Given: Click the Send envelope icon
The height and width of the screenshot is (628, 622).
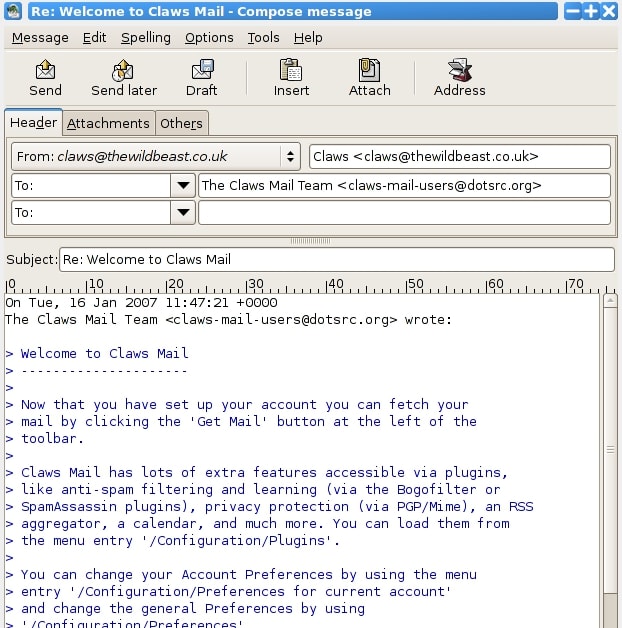Looking at the screenshot, I should [45, 70].
